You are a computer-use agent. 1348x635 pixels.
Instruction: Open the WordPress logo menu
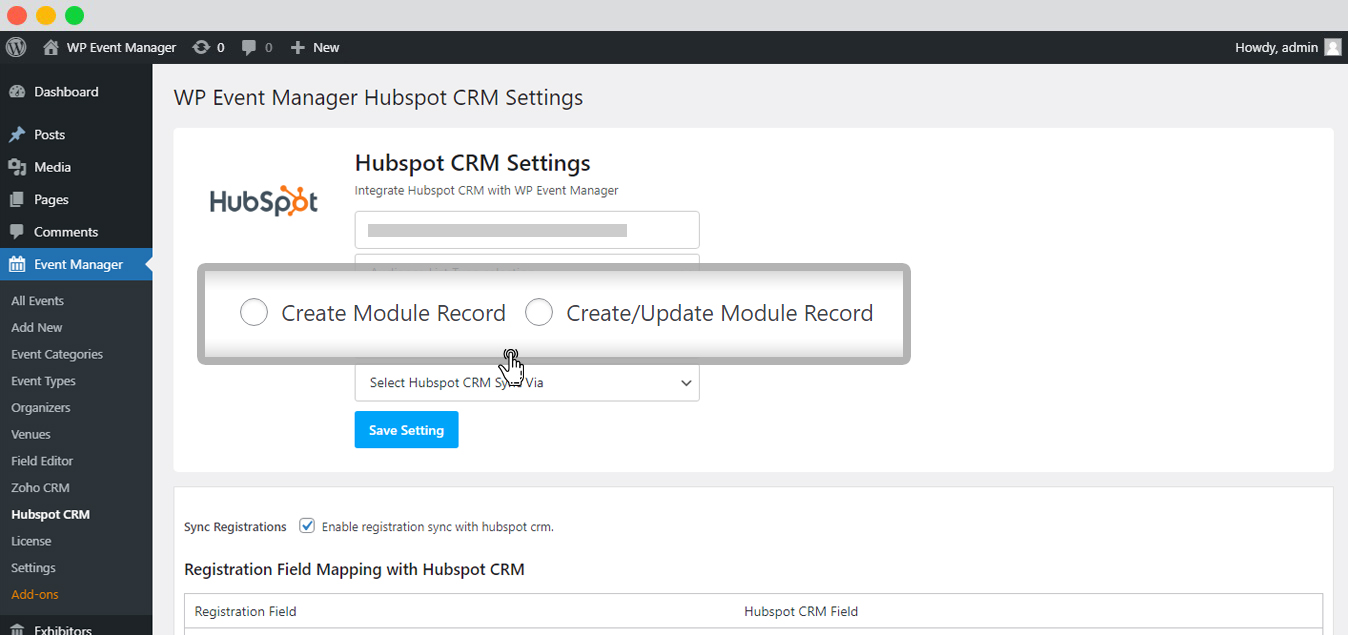[x=16, y=47]
